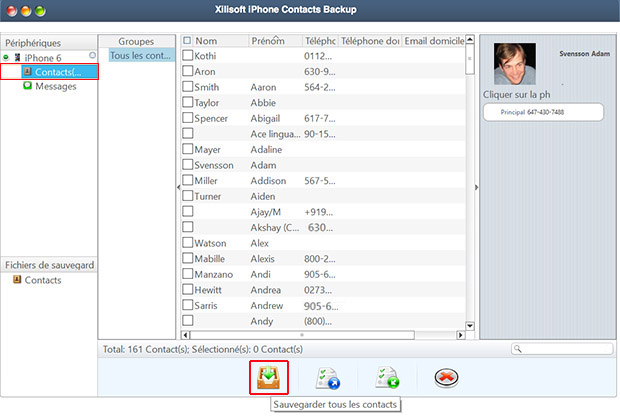Check the box for Smith Aaron
The width and height of the screenshot is (620, 416).
(x=187, y=87)
